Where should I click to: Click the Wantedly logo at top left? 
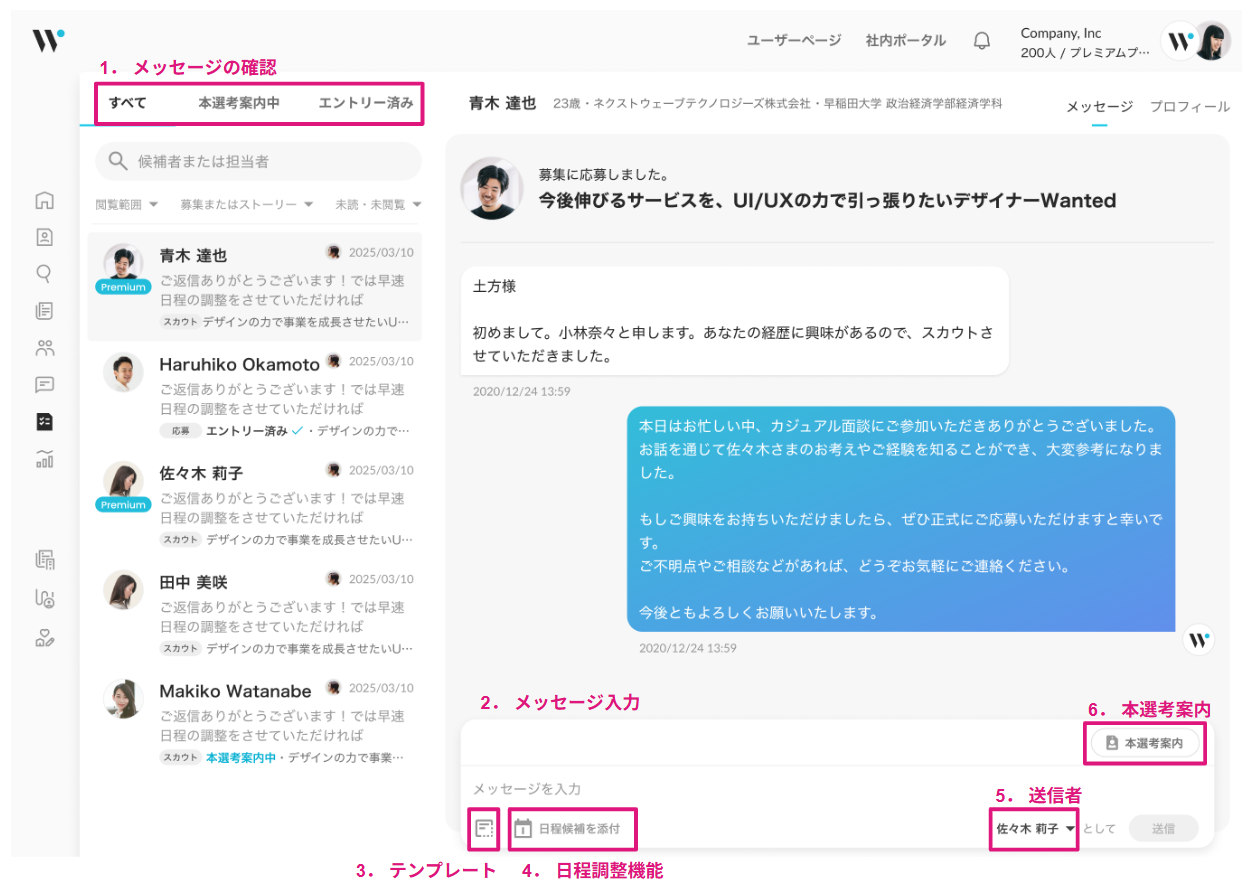[47, 40]
